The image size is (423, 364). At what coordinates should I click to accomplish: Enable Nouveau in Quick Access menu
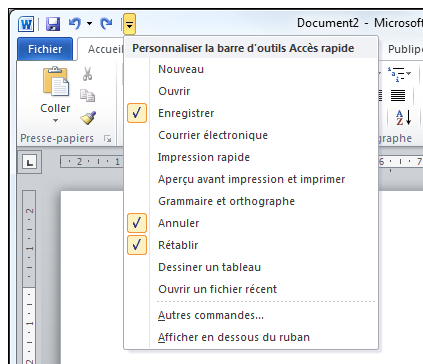pyautogui.click(x=251, y=69)
